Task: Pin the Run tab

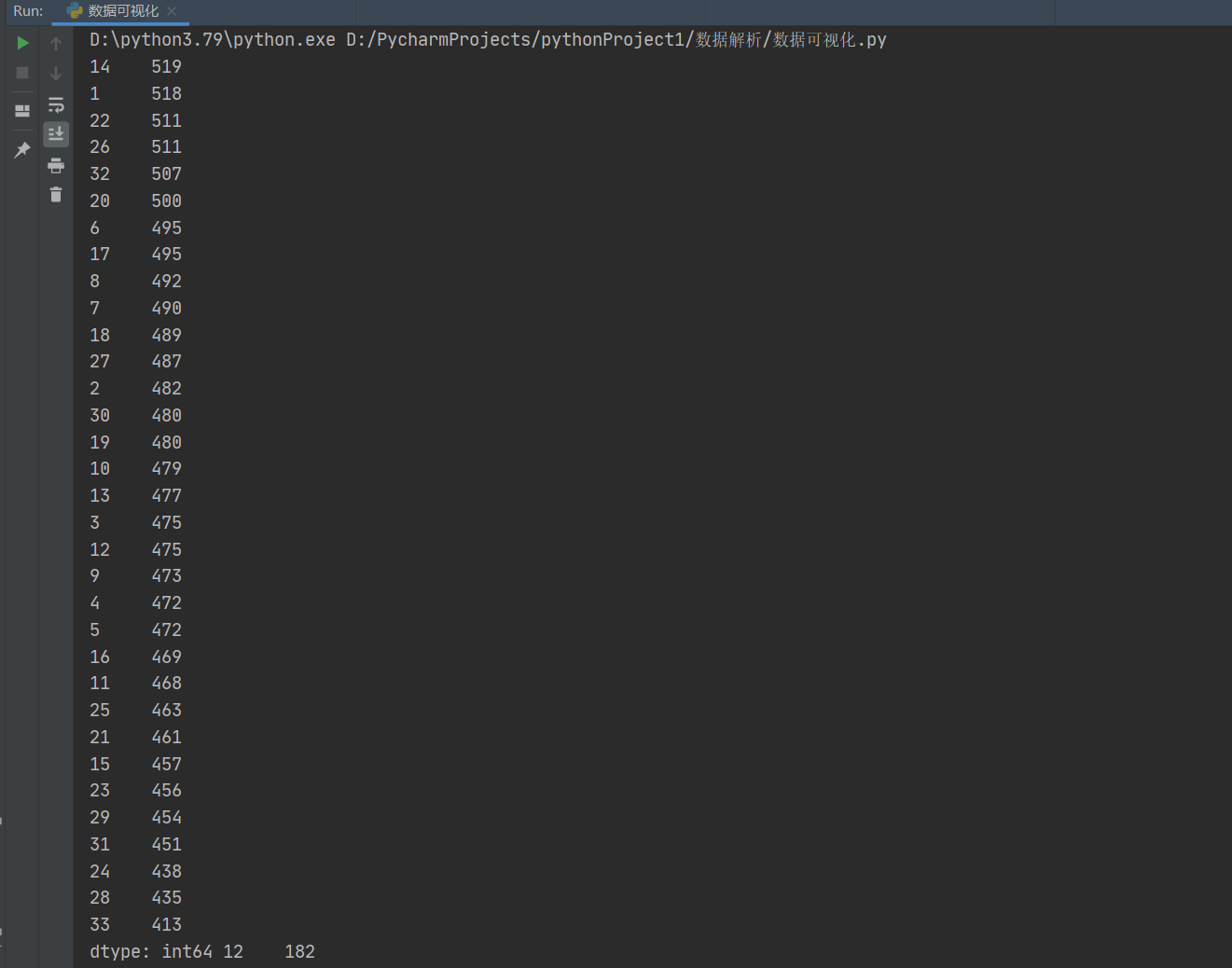Action: (x=22, y=150)
